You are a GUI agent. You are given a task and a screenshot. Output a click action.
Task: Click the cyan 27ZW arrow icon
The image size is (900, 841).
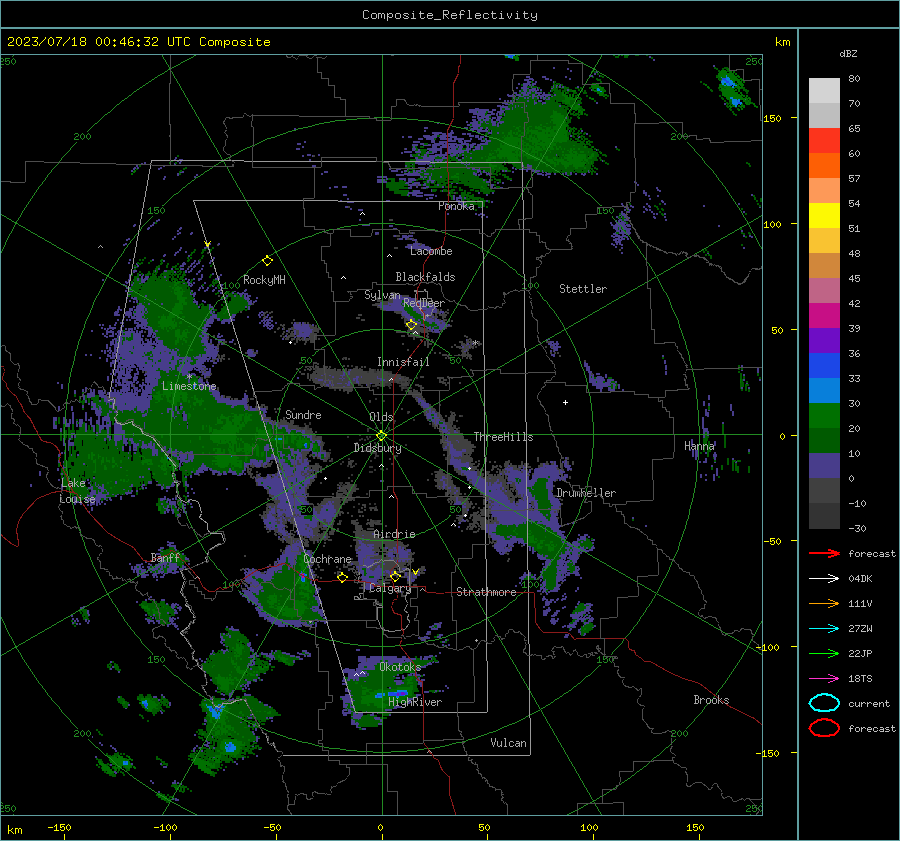pyautogui.click(x=824, y=629)
